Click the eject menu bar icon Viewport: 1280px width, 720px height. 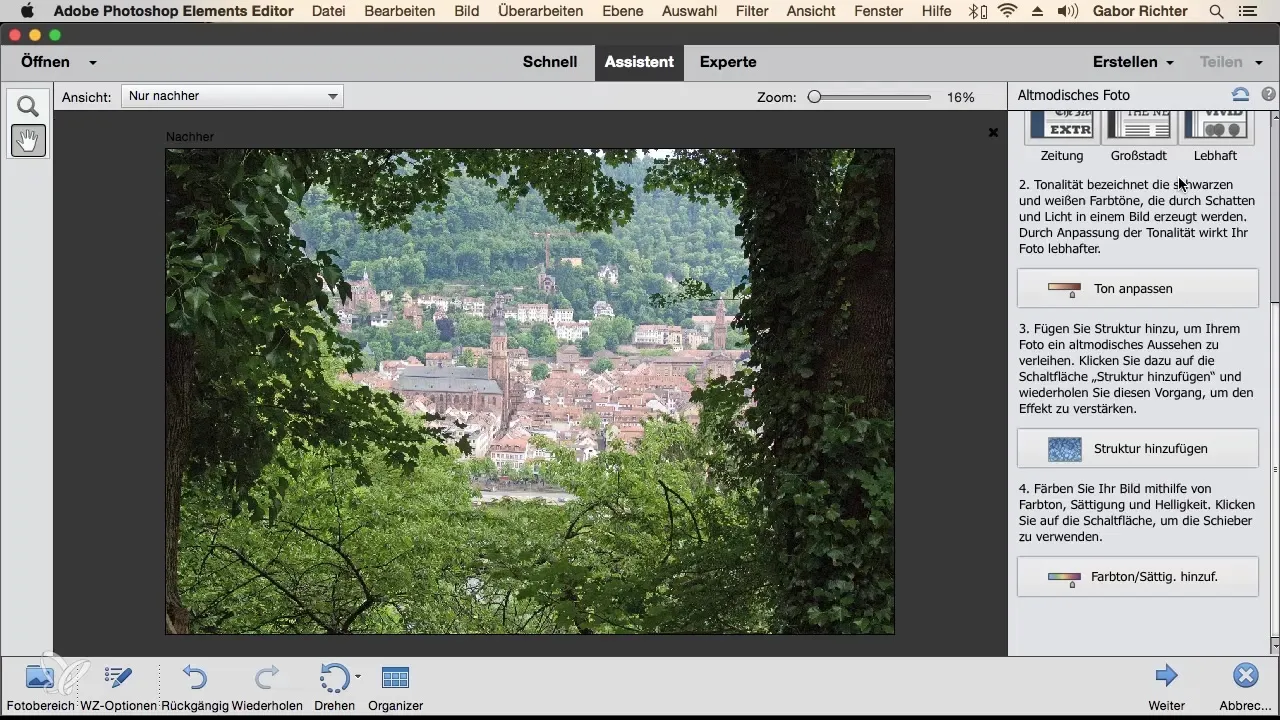coord(1038,12)
